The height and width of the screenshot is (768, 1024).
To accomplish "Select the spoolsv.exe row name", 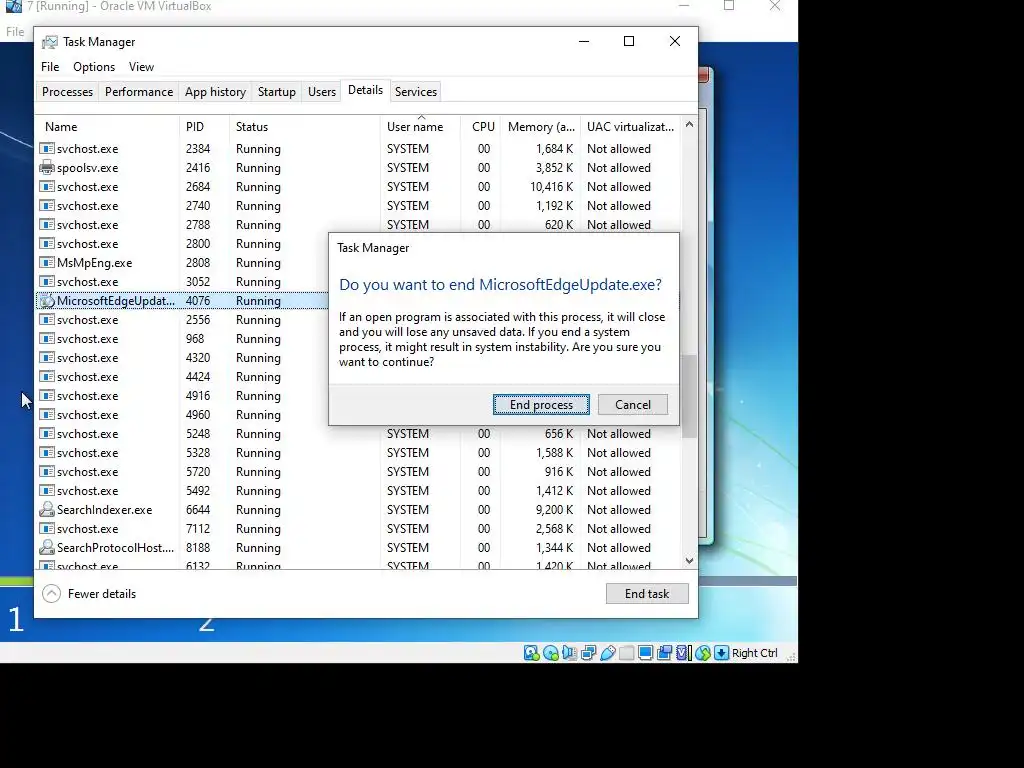I will point(88,168).
